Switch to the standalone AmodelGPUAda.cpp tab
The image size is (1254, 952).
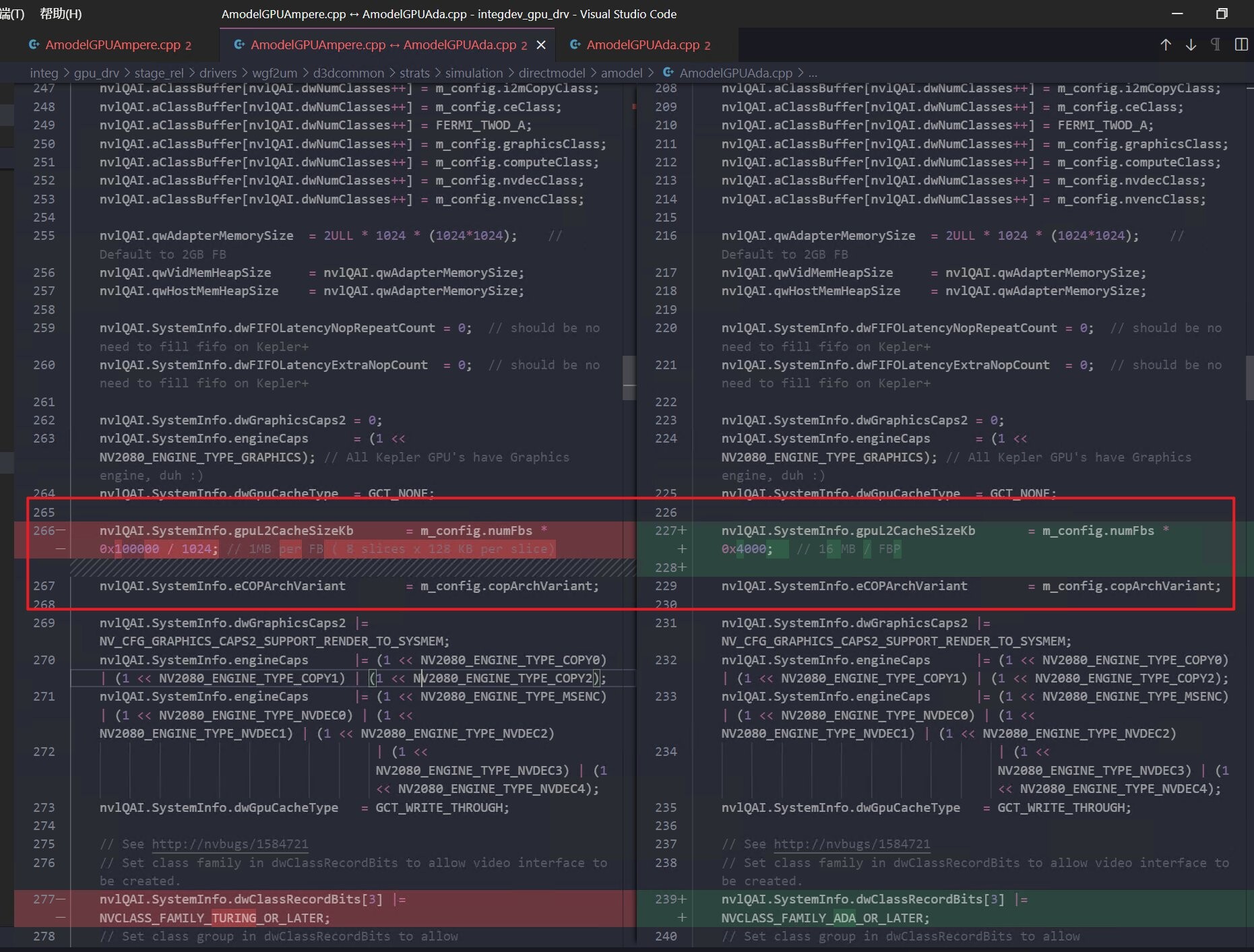(x=642, y=45)
